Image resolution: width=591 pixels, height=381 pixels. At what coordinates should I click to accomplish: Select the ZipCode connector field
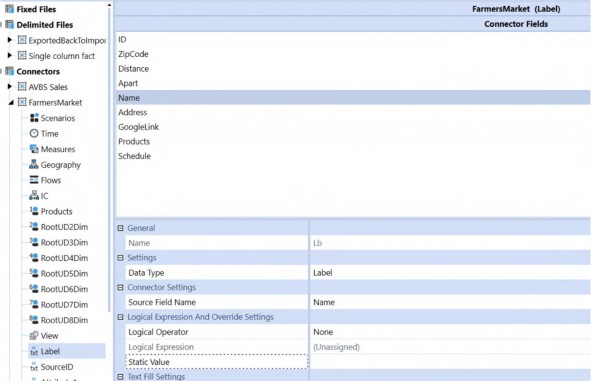pos(353,54)
